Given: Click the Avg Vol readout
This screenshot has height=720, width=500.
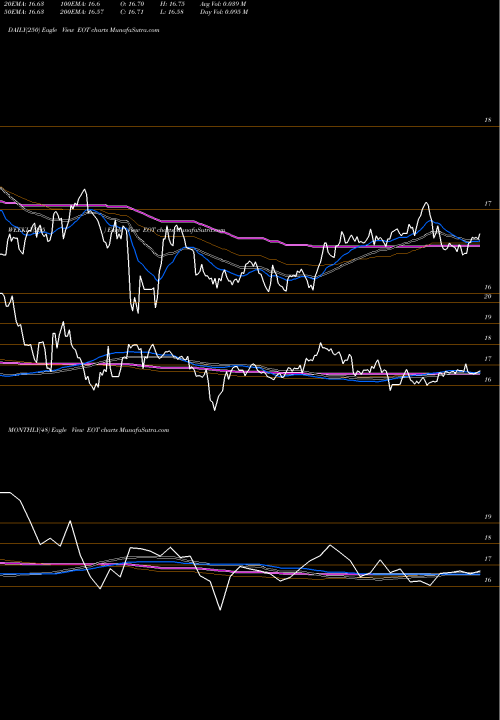Looking at the screenshot, I should coord(223,4).
